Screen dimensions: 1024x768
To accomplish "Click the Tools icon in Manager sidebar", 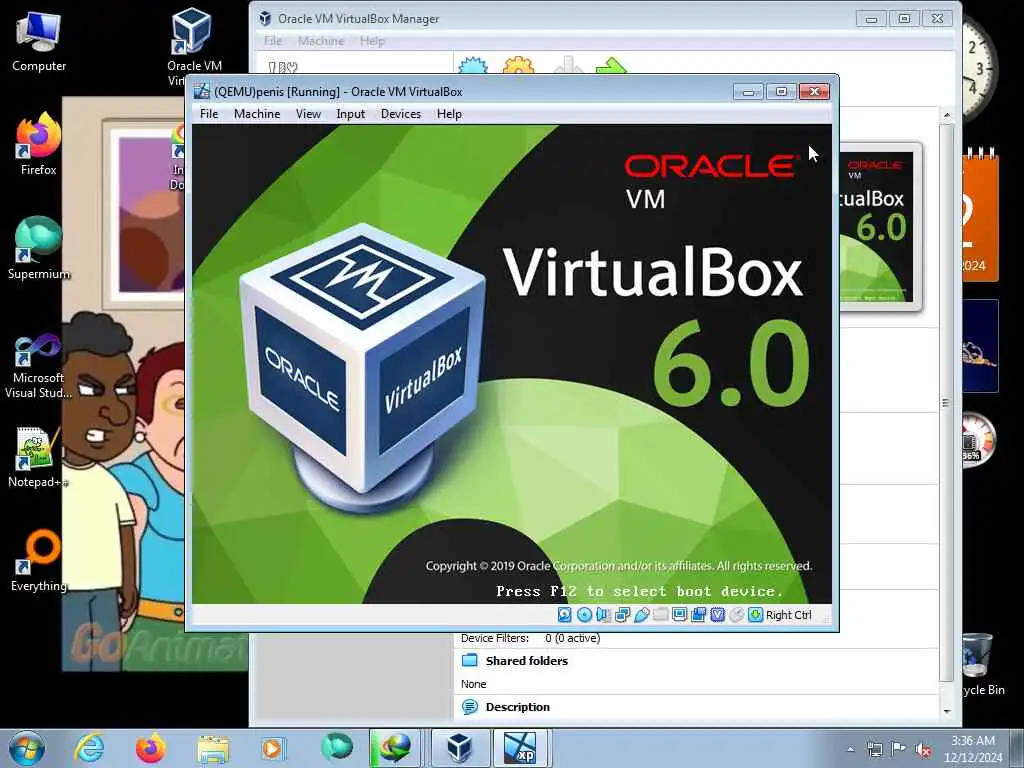I will point(283,67).
